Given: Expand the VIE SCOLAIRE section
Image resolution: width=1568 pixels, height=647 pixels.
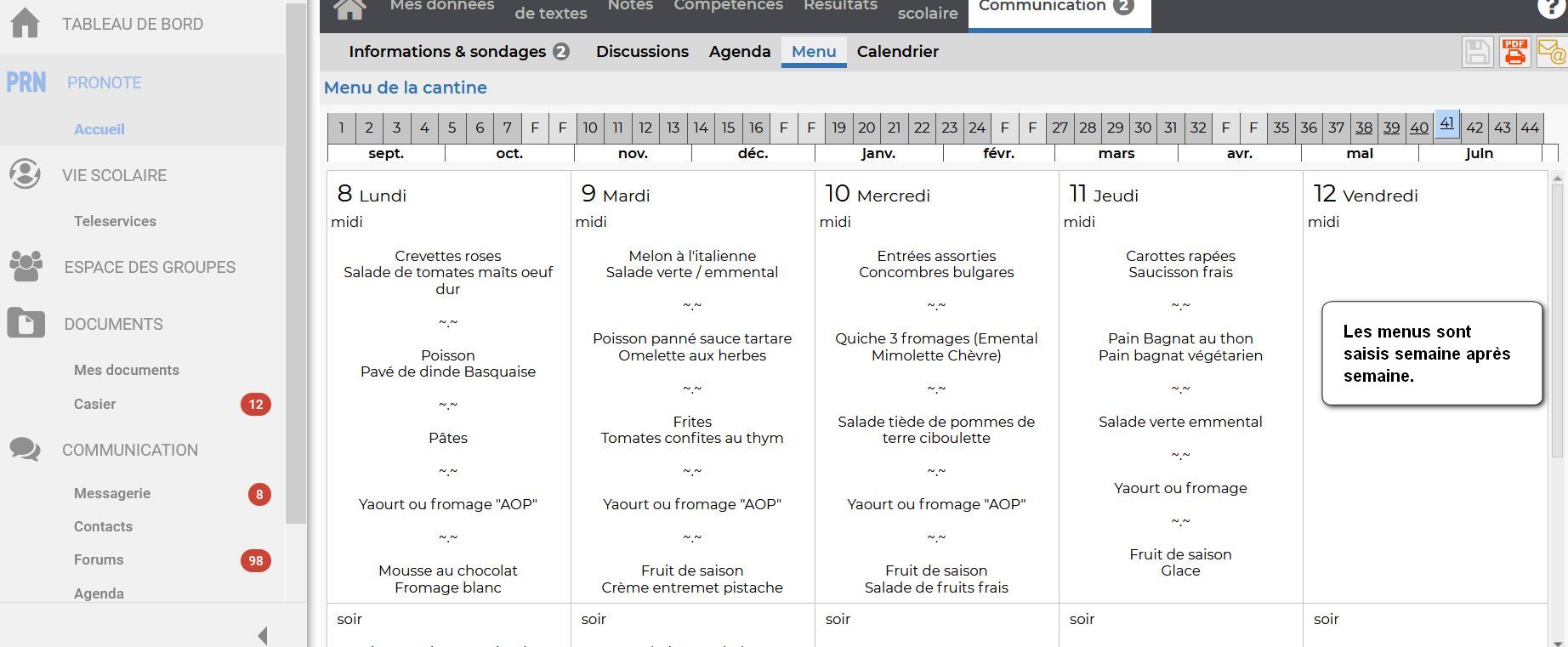Looking at the screenshot, I should coord(115,175).
